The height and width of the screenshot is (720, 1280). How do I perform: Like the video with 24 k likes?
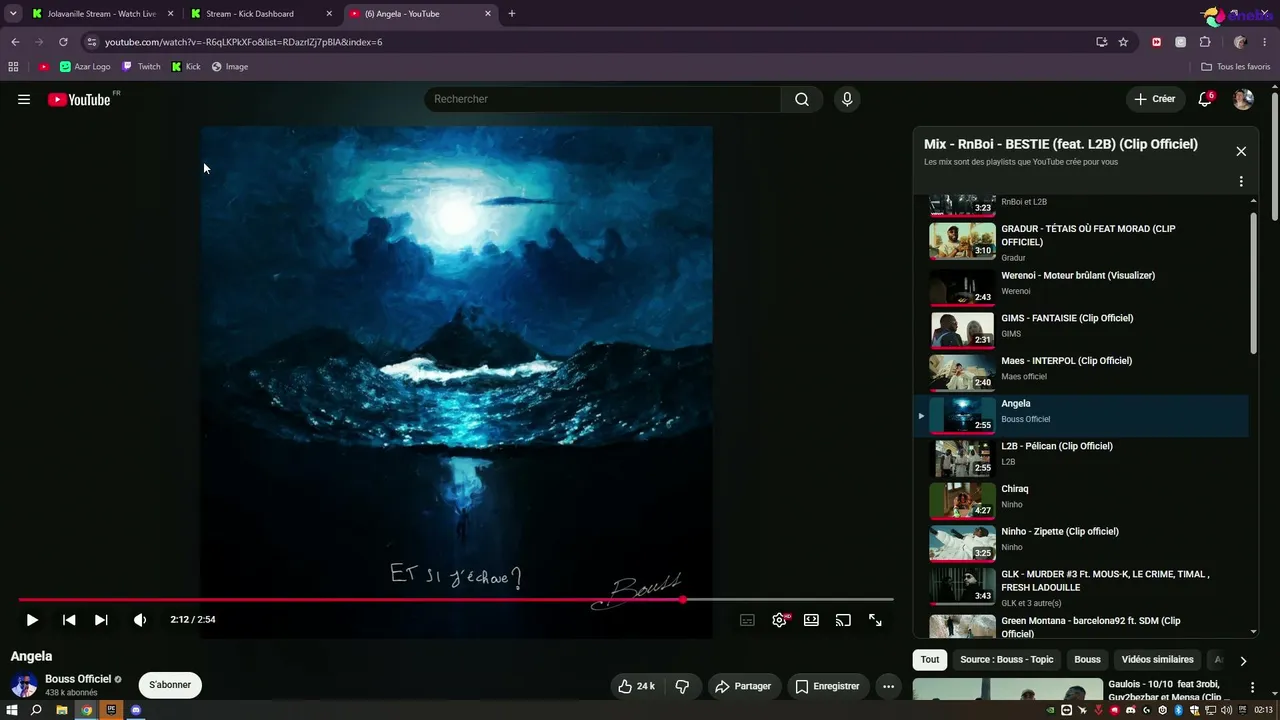click(x=636, y=686)
